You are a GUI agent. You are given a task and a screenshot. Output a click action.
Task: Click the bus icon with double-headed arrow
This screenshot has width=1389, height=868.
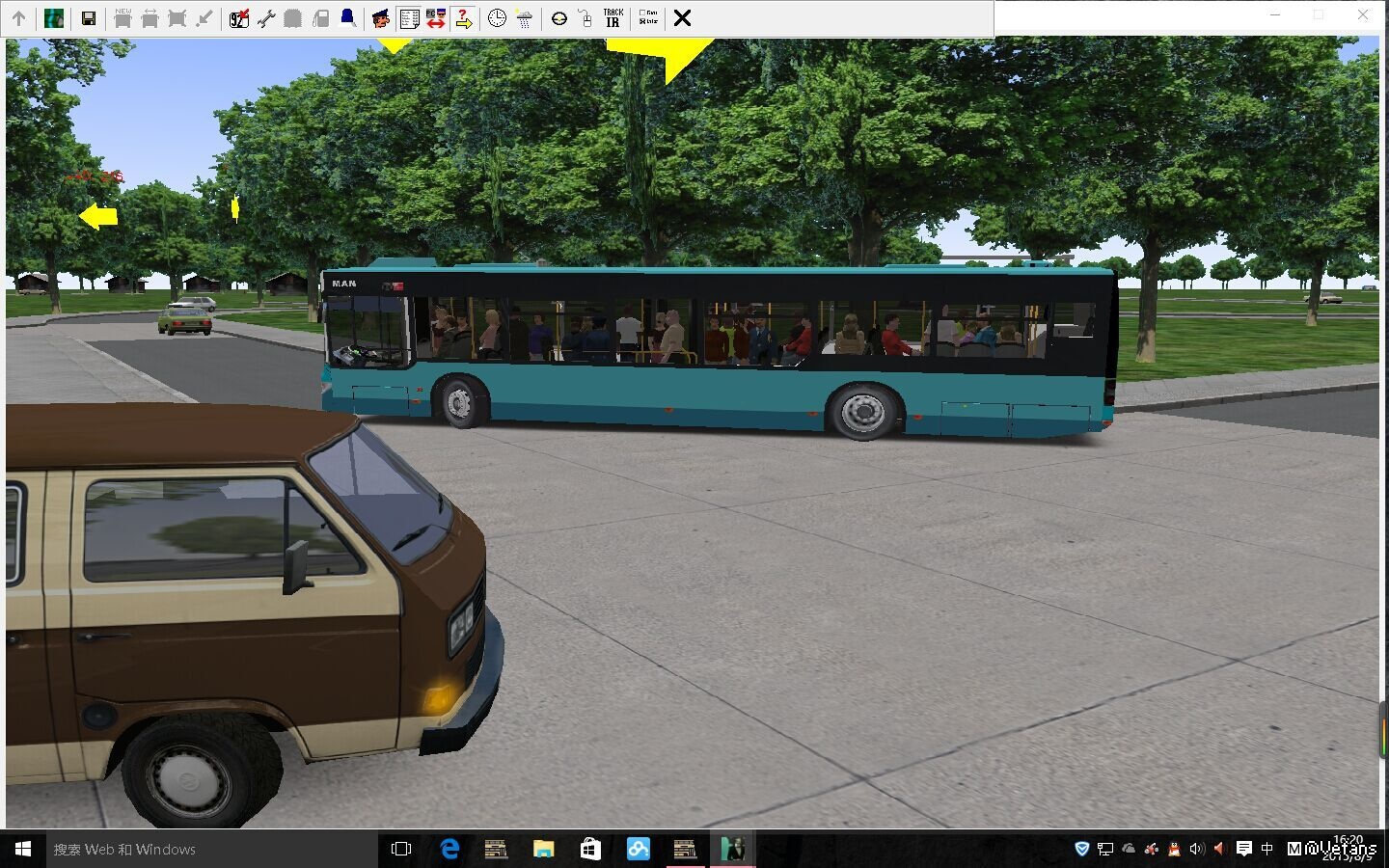tap(150, 18)
